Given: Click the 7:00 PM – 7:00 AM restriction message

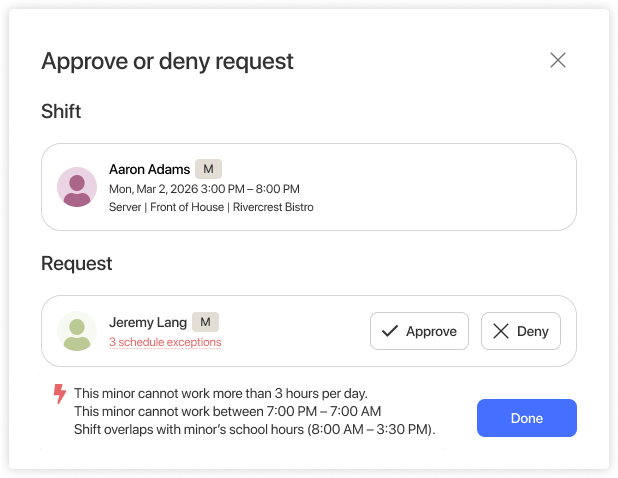Looking at the screenshot, I should pyautogui.click(x=227, y=411).
